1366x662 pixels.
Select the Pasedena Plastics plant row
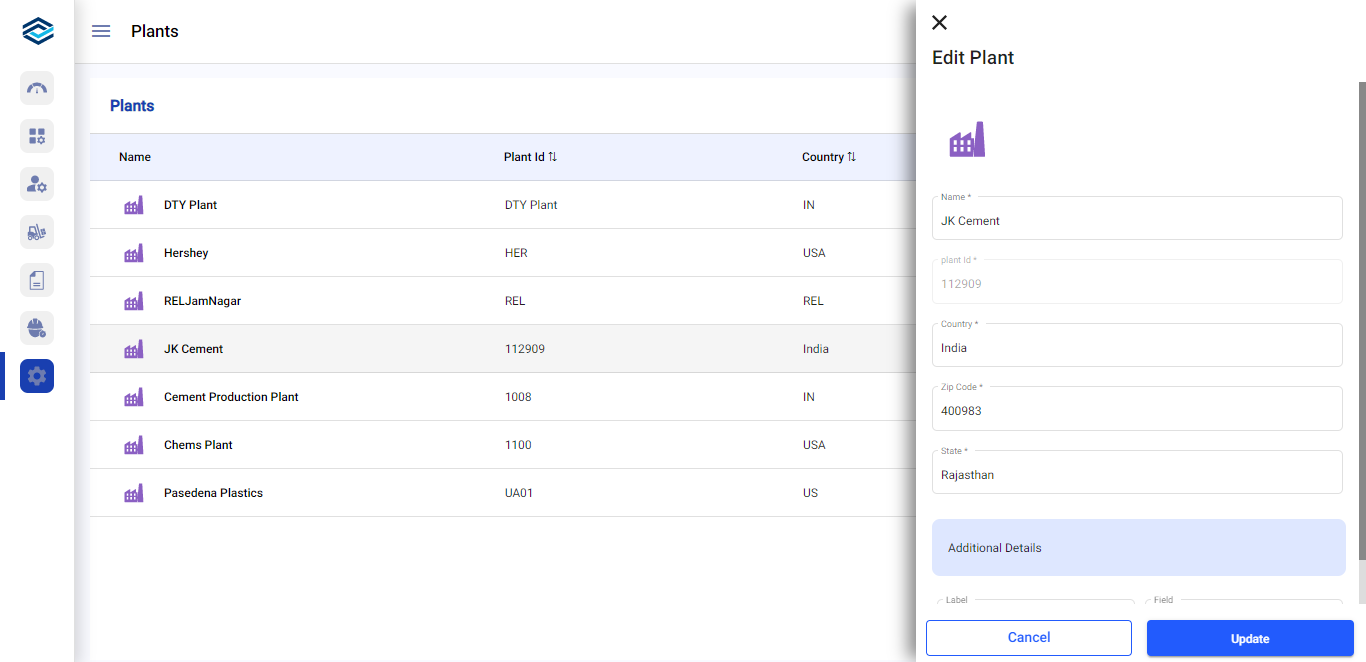click(x=213, y=493)
